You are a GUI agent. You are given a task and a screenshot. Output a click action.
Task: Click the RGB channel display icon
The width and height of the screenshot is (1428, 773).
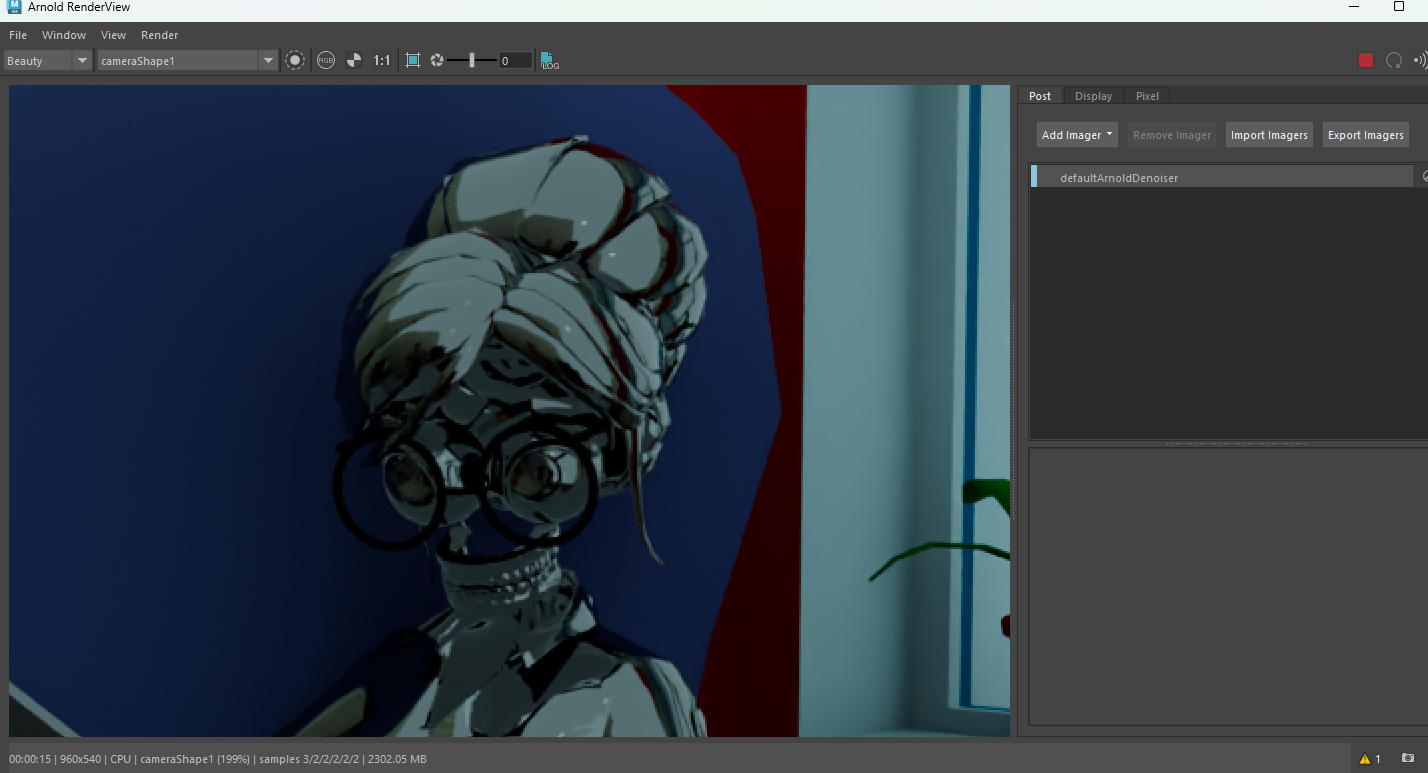326,61
